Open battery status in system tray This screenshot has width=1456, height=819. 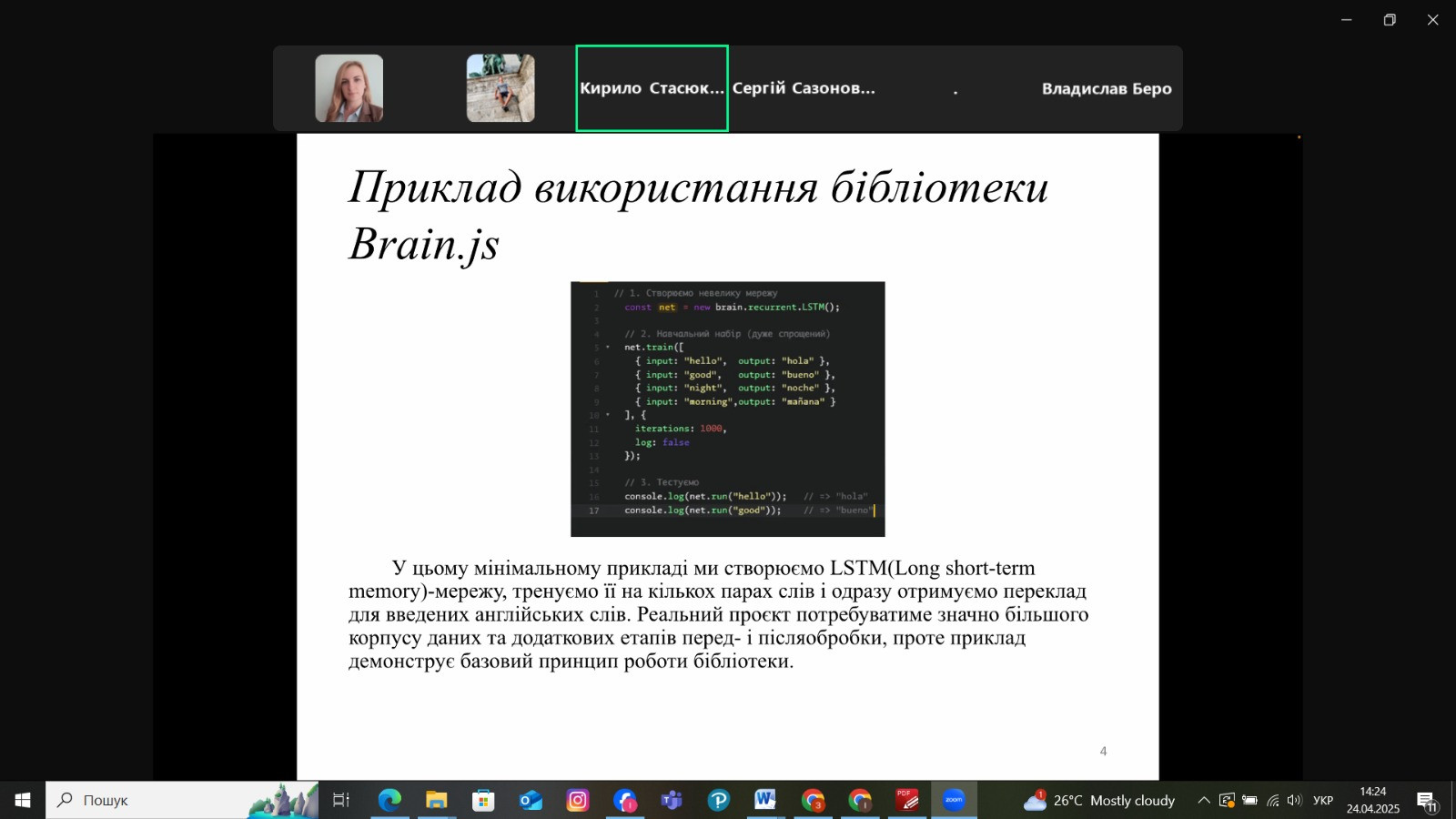[x=1250, y=801]
